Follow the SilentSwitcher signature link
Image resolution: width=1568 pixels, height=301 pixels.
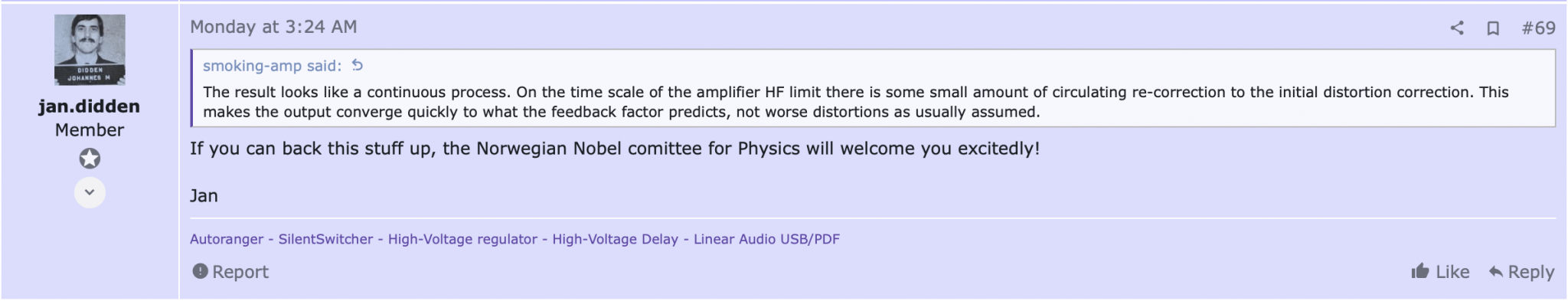[x=325, y=239]
